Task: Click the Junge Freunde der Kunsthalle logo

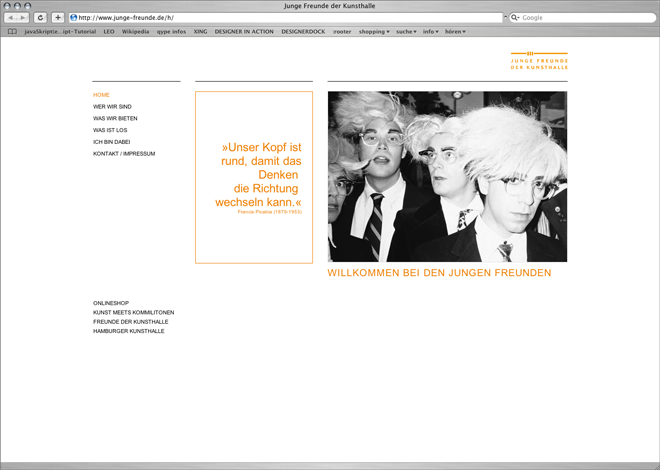Action: (539, 60)
